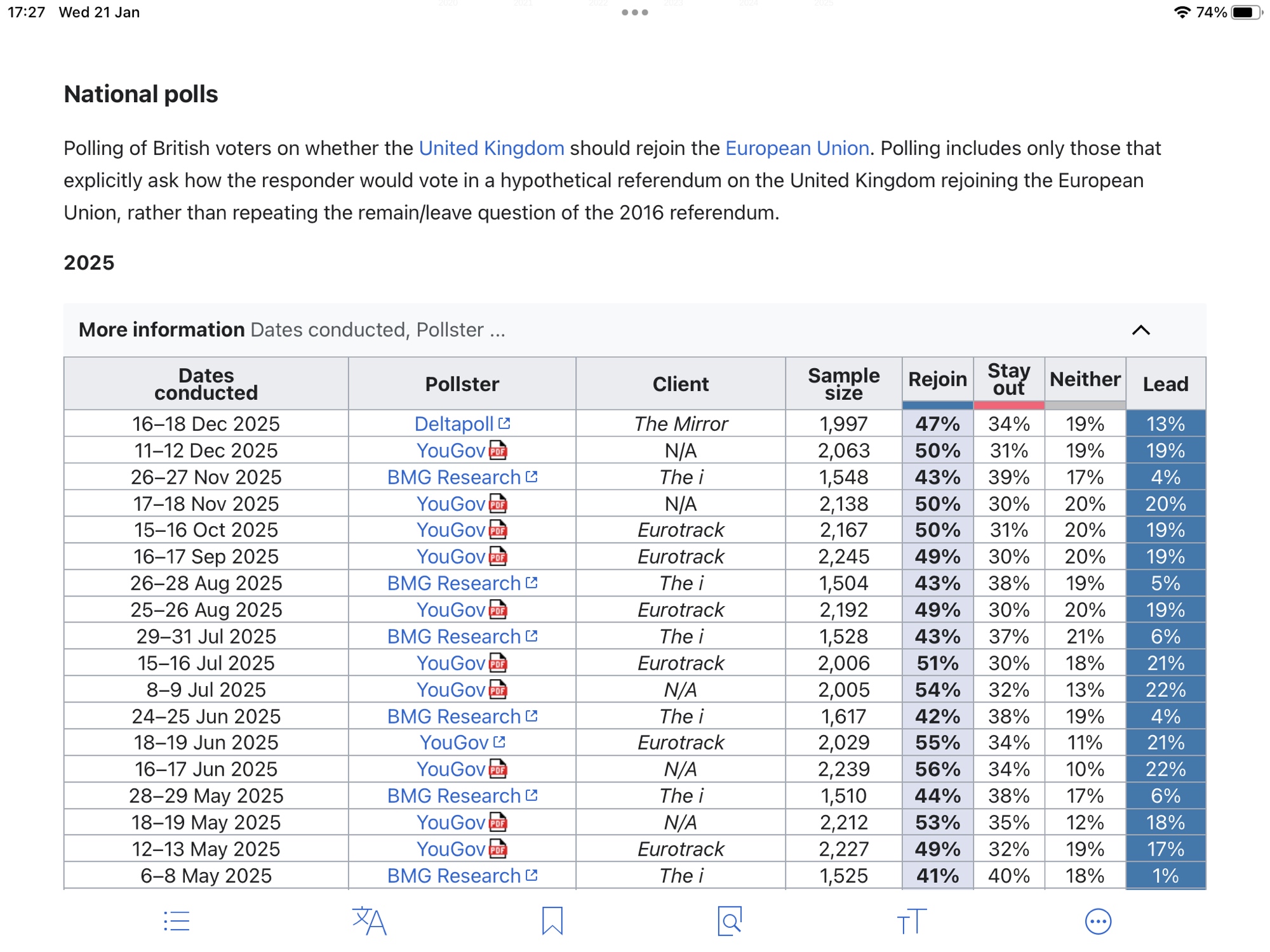Tap the change language icon
This screenshot has width=1270, height=952.
tap(369, 921)
